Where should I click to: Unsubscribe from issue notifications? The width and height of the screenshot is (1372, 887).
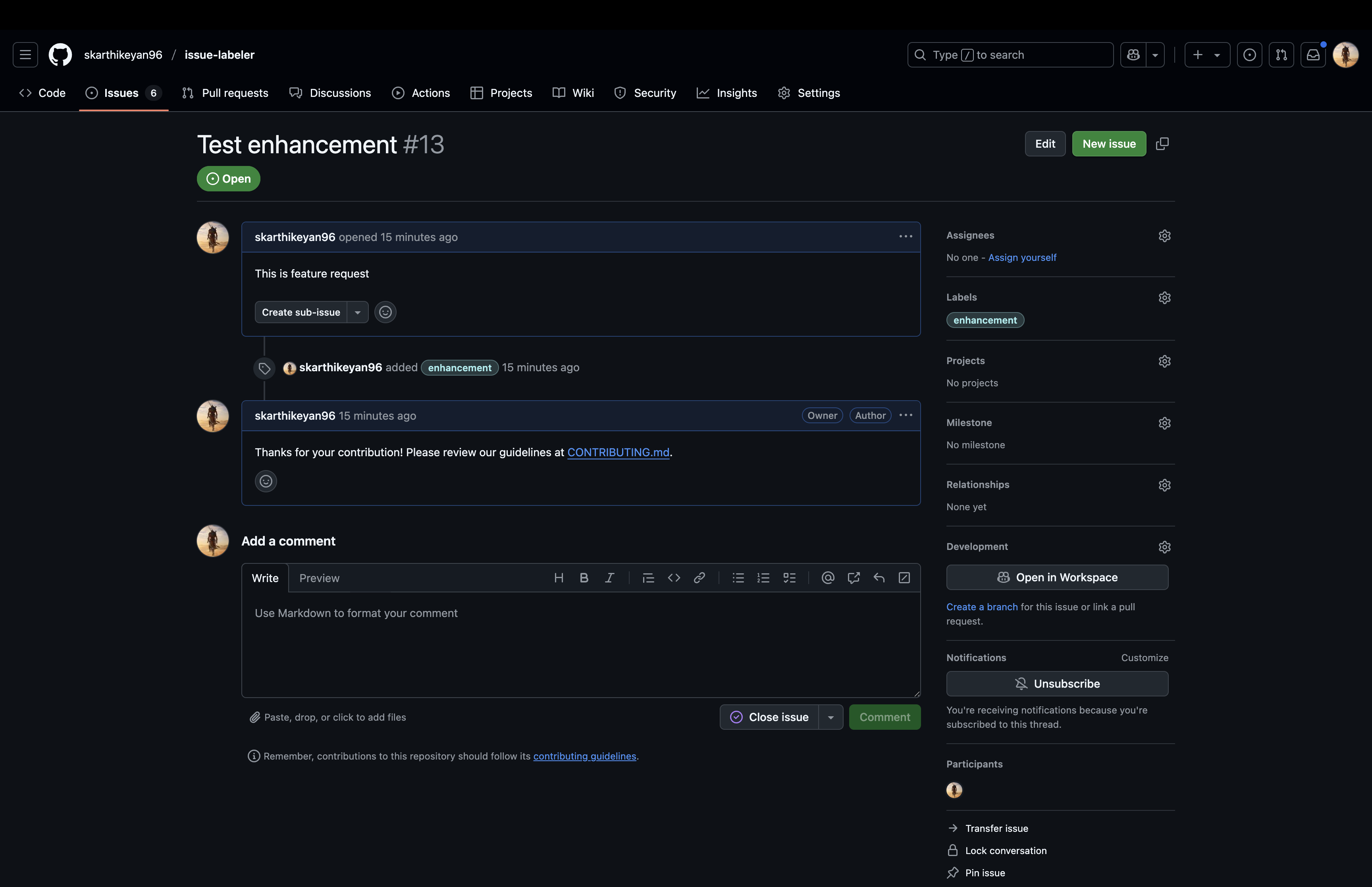click(1057, 684)
